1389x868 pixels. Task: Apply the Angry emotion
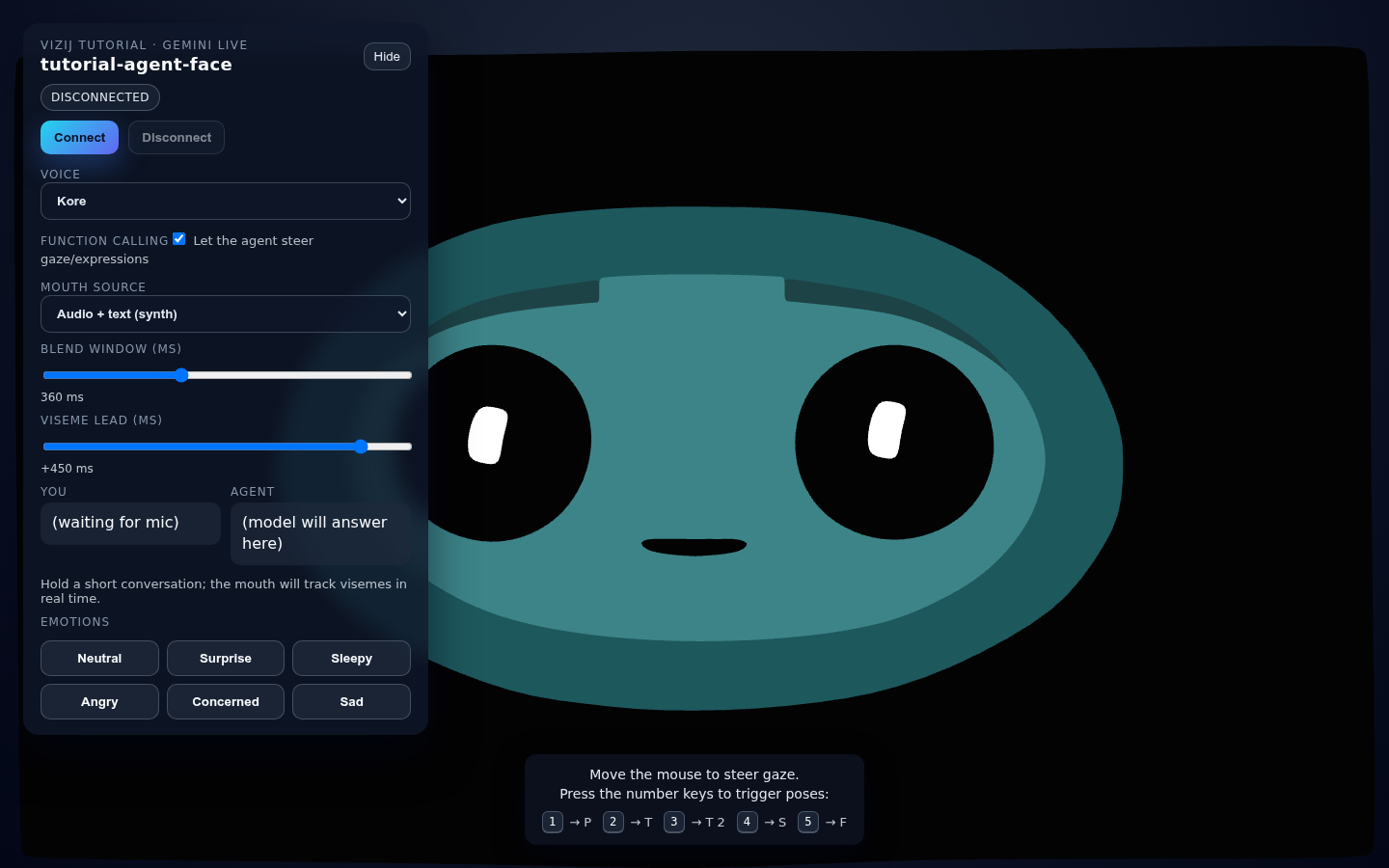click(x=99, y=702)
